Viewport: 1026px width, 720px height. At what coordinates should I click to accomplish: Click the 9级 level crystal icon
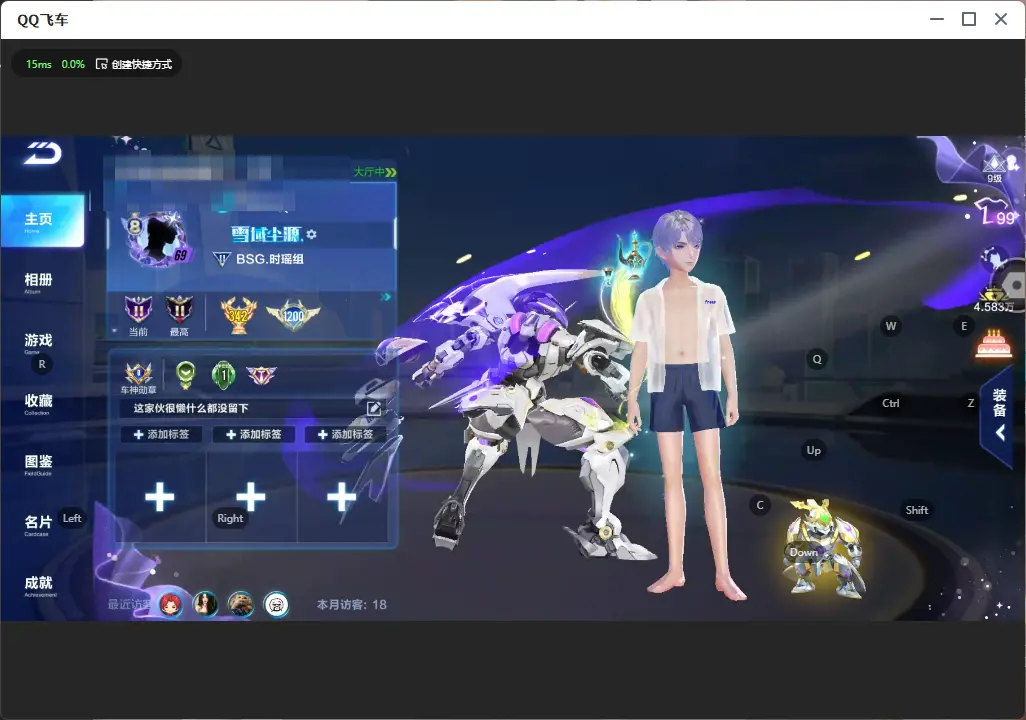coord(995,168)
